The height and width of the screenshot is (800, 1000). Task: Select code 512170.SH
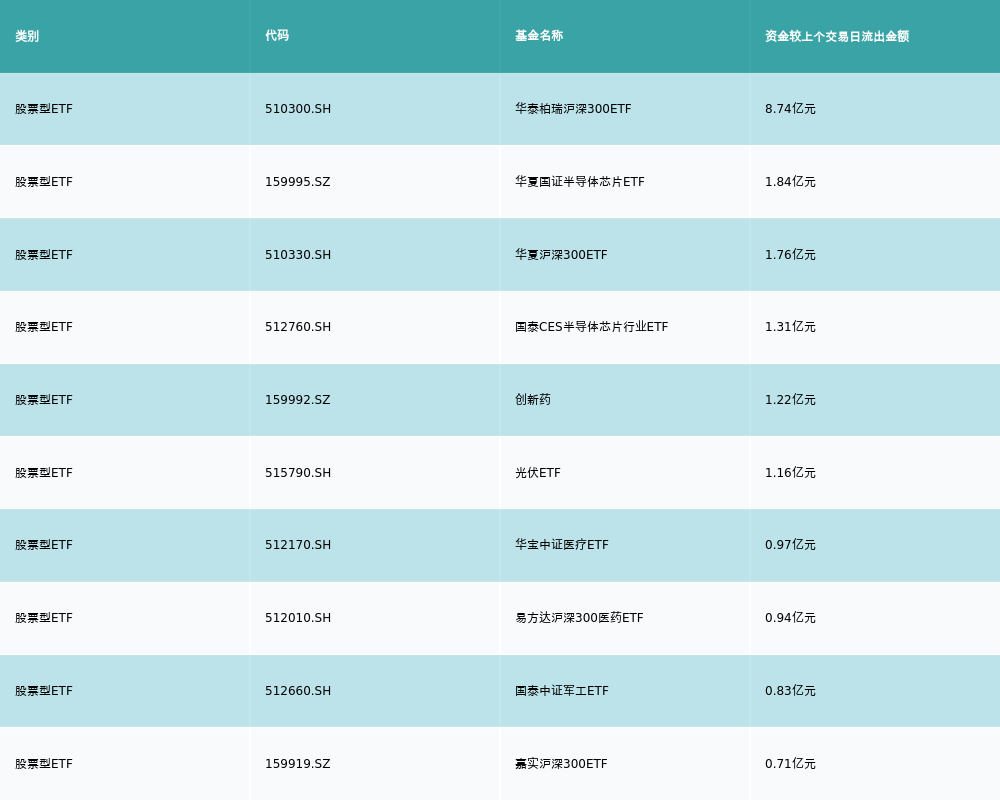298,545
